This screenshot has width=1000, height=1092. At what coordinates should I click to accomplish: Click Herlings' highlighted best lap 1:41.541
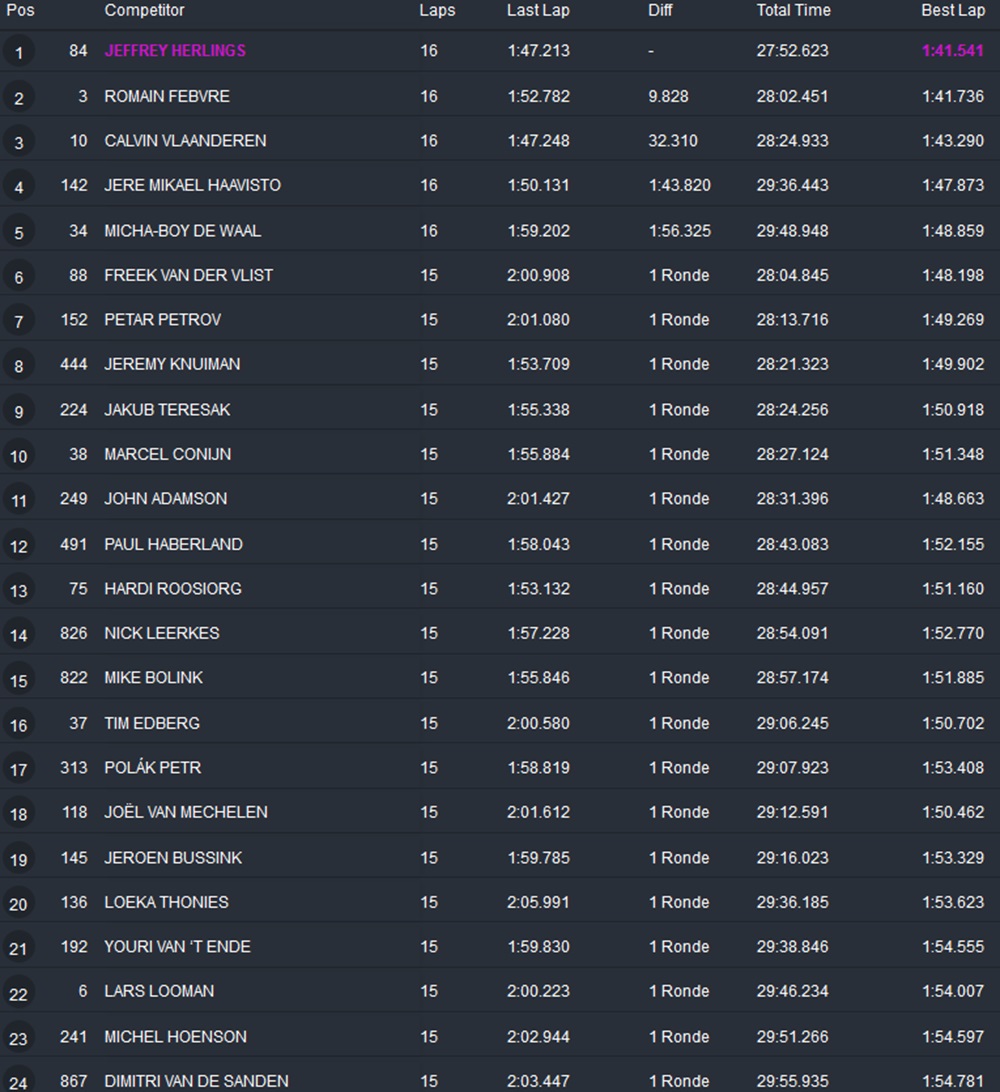pyautogui.click(x=952, y=51)
